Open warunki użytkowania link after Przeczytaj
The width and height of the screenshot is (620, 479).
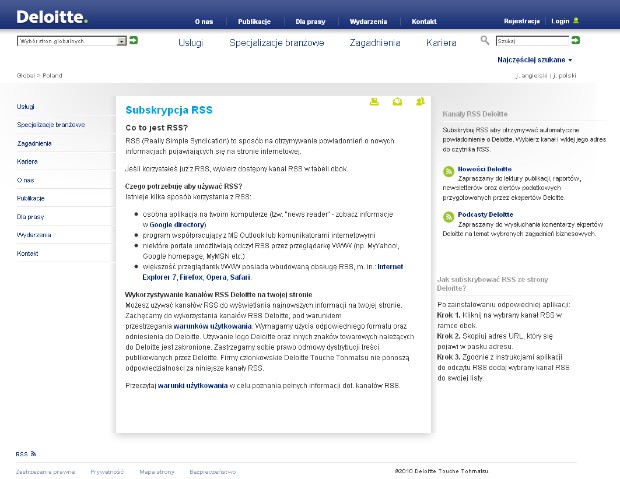coord(193,386)
